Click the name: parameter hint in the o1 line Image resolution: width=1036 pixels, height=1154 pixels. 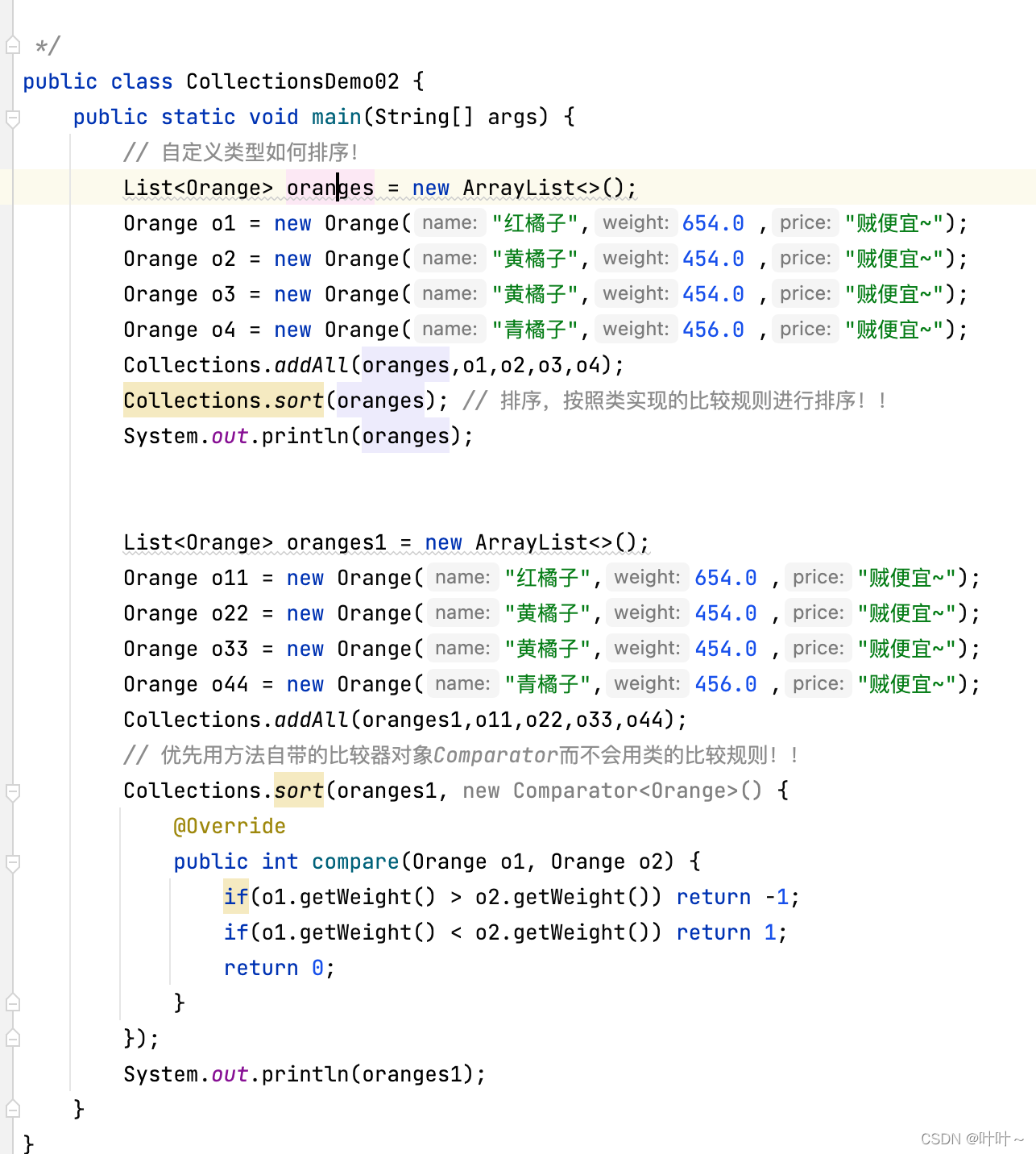coord(450,223)
